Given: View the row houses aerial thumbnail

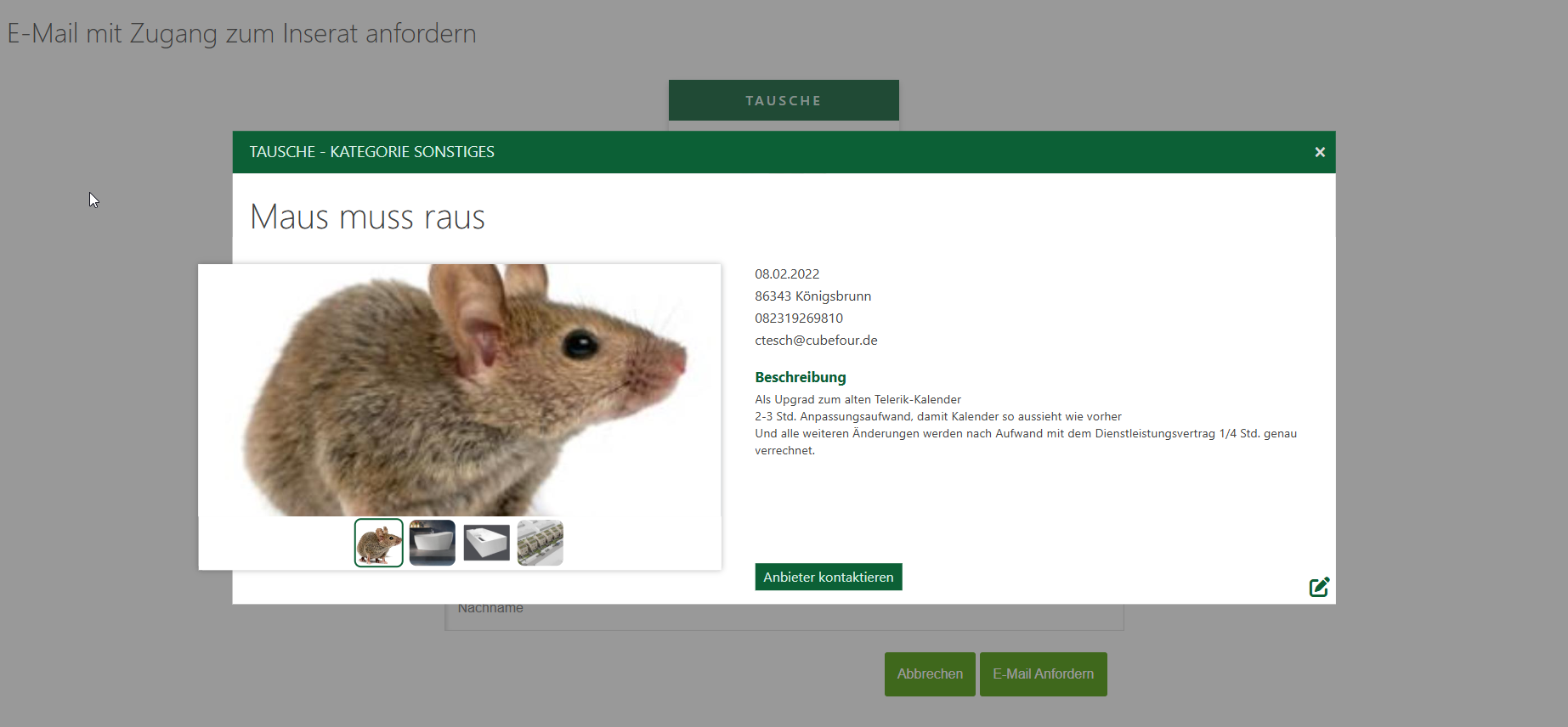Looking at the screenshot, I should click(x=541, y=543).
